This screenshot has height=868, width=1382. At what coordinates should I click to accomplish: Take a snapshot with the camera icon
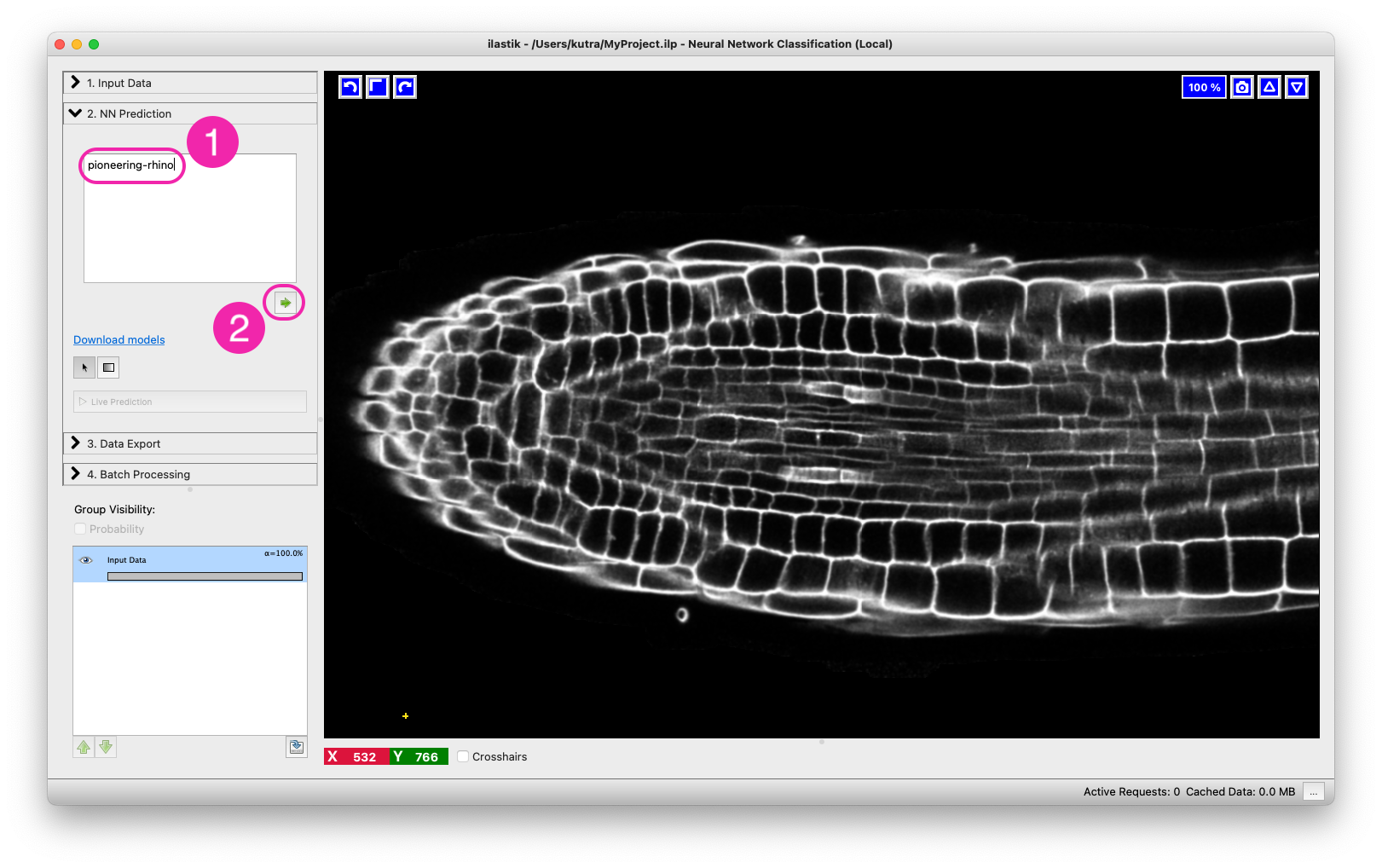(x=1242, y=87)
